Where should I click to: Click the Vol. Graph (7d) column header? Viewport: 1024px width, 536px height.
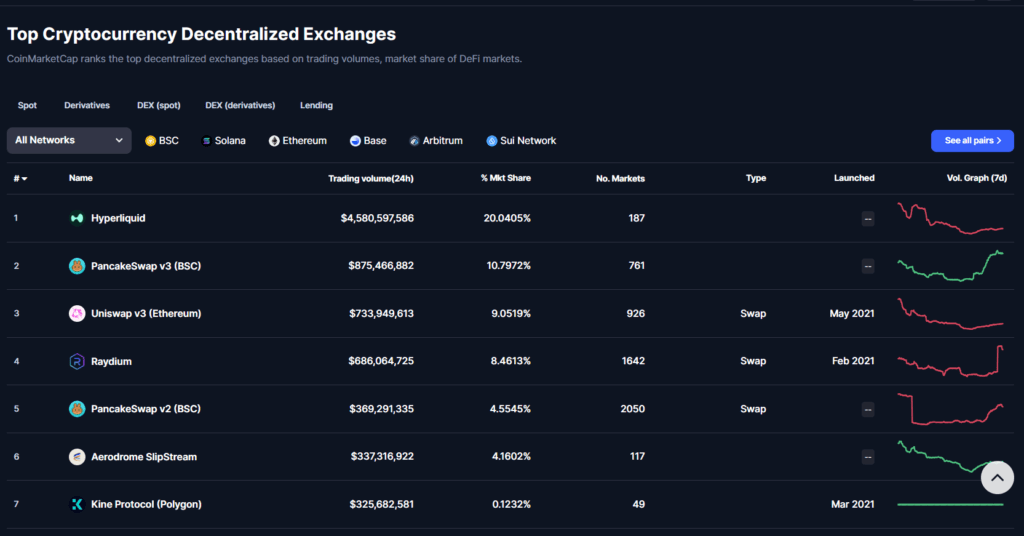coord(977,178)
